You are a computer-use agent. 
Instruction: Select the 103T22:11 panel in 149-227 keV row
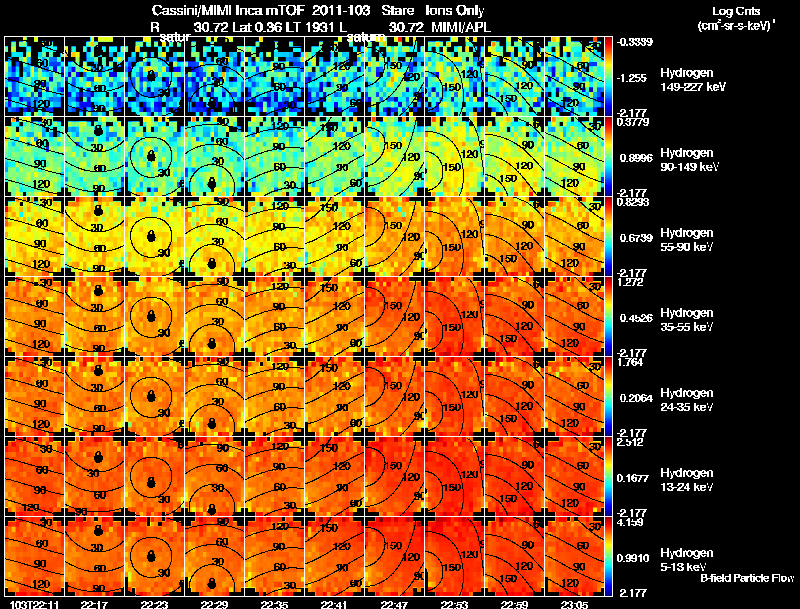[x=34, y=77]
